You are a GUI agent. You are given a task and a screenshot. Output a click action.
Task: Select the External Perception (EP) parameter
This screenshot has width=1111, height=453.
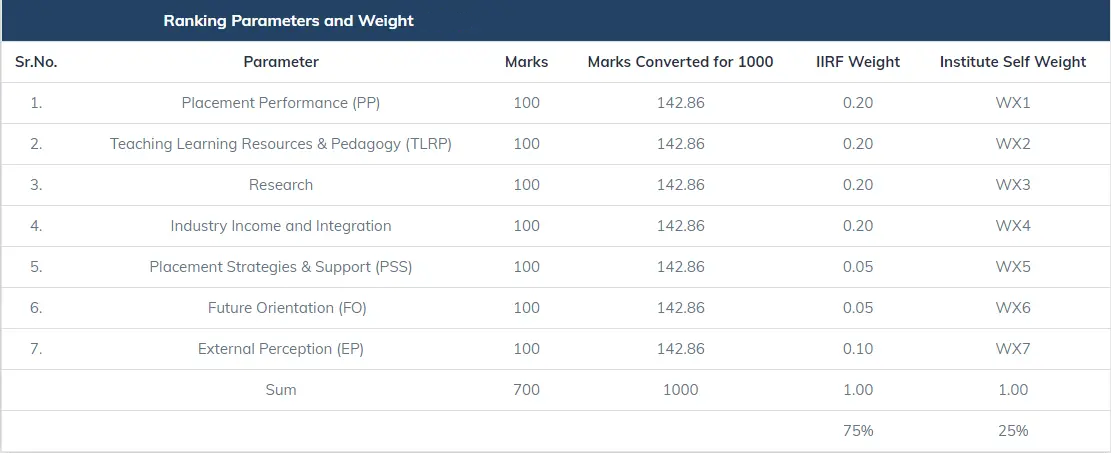tap(281, 349)
